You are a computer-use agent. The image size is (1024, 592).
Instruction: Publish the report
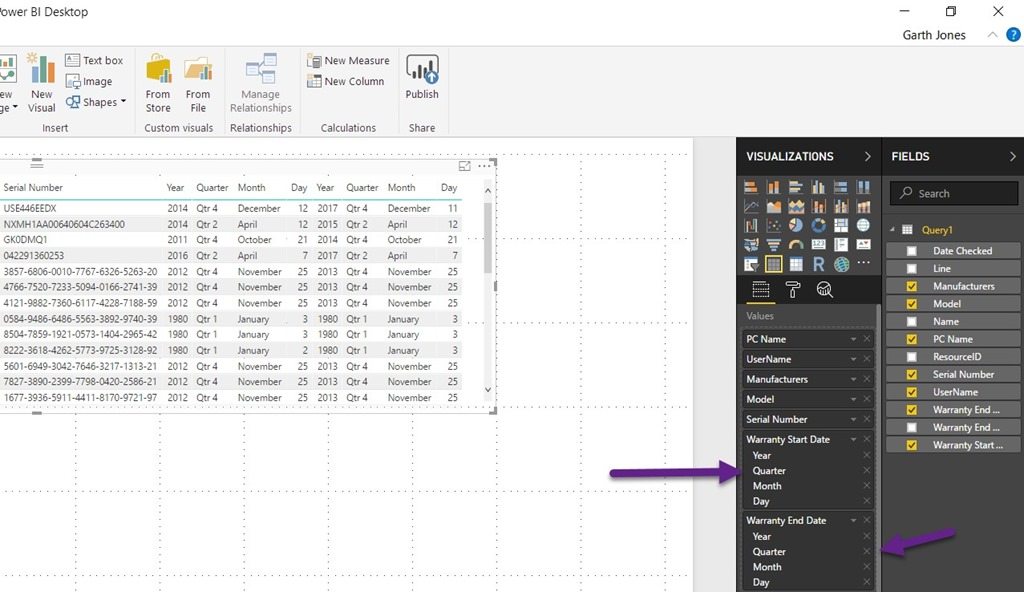tap(422, 77)
